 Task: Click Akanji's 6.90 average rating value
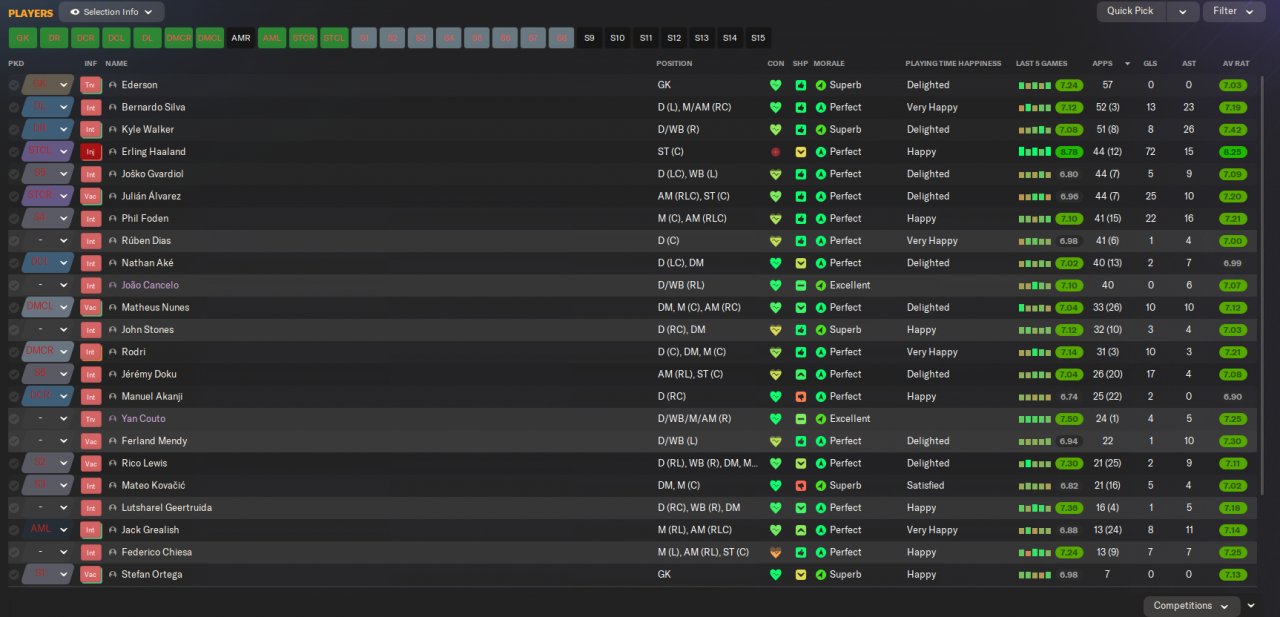1233,396
